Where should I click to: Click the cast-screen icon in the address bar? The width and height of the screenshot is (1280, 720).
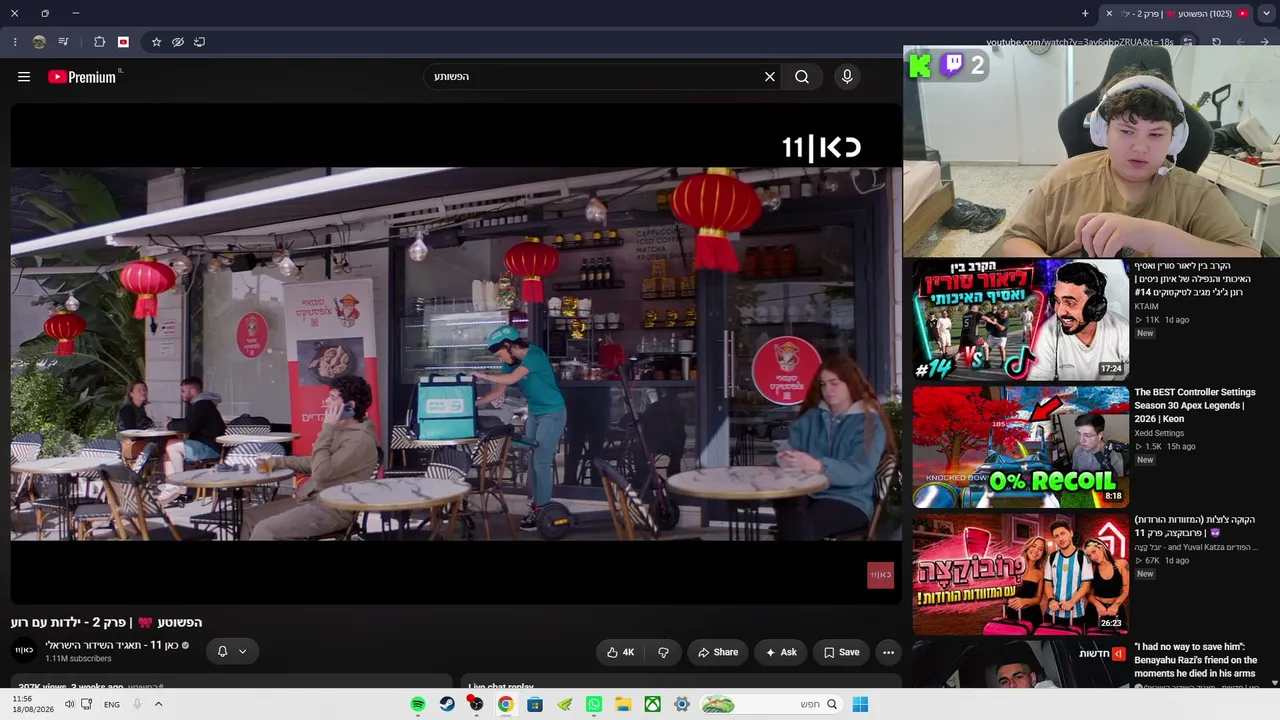click(x=199, y=42)
